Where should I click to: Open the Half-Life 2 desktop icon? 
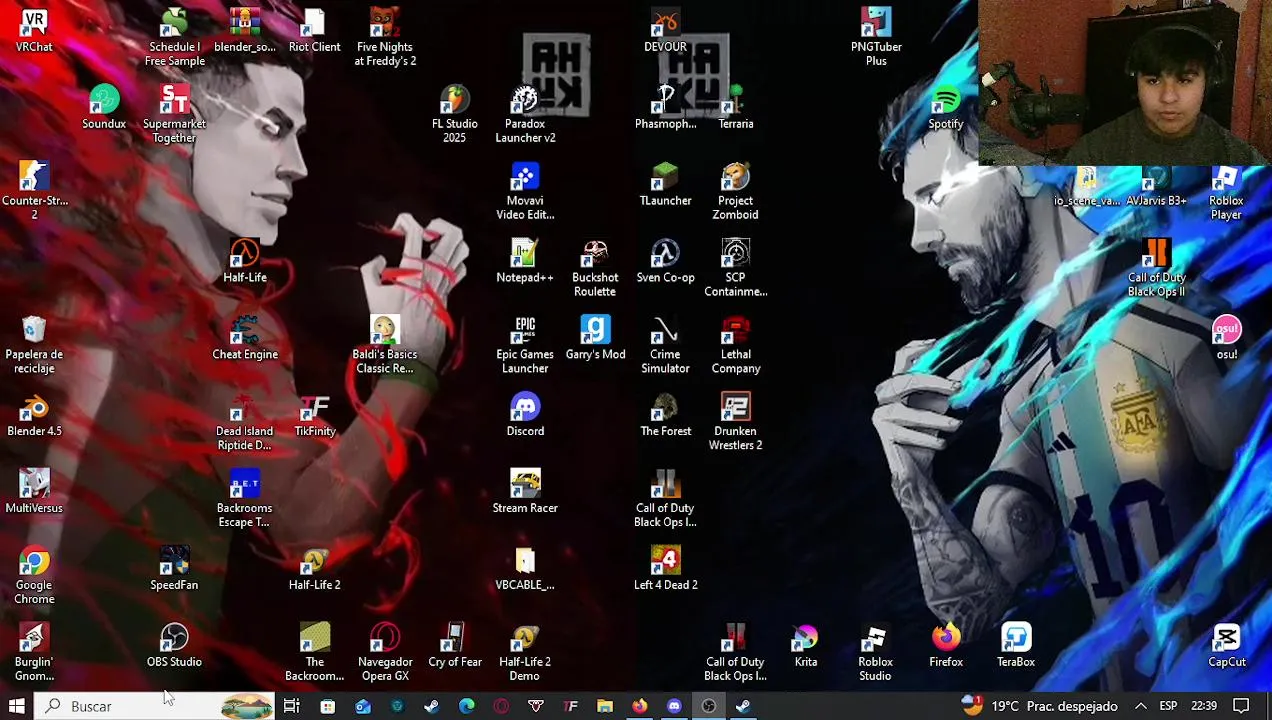click(314, 570)
